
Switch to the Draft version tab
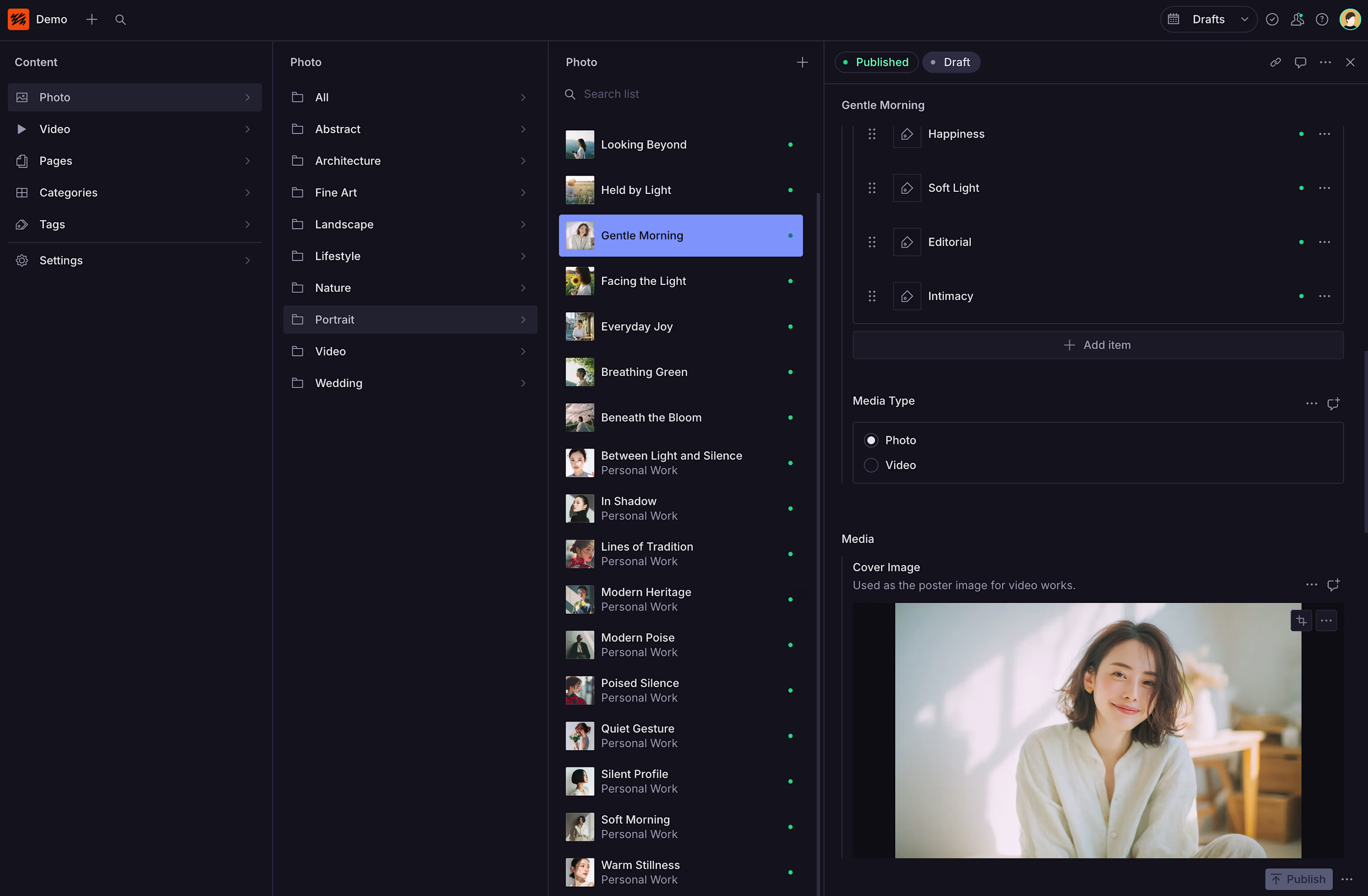pyautogui.click(x=951, y=62)
